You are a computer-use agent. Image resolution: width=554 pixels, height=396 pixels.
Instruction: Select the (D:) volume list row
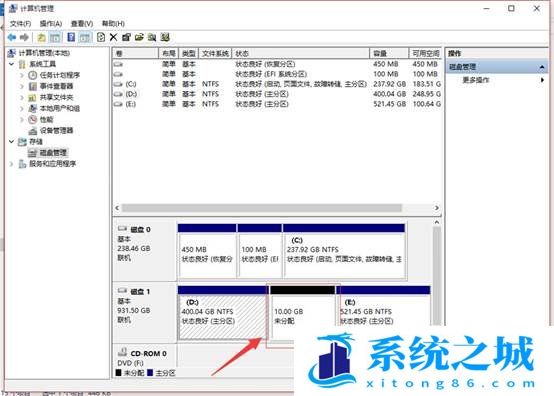[x=277, y=94]
